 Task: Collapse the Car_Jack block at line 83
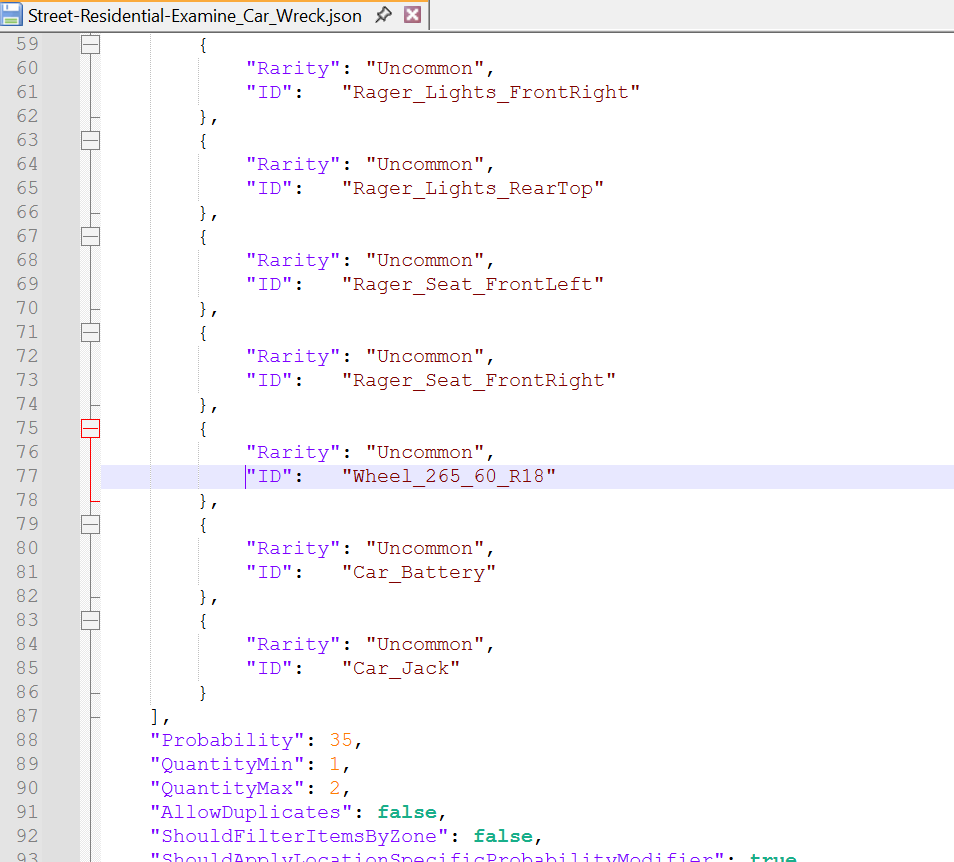pyautogui.click(x=91, y=620)
